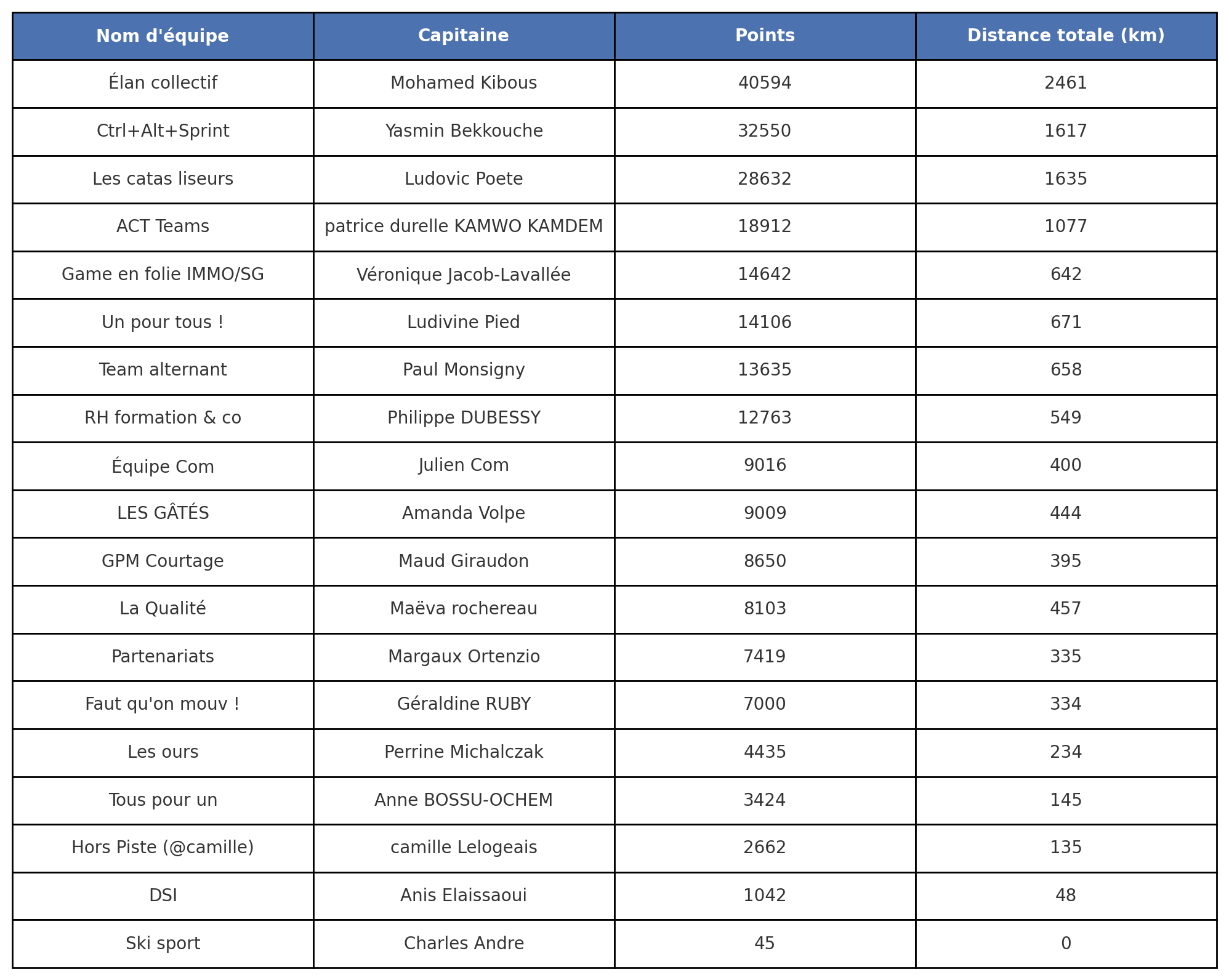Select captain Yasmin Bekkouche cell
This screenshot has width=1229, height=980.
pos(464,131)
